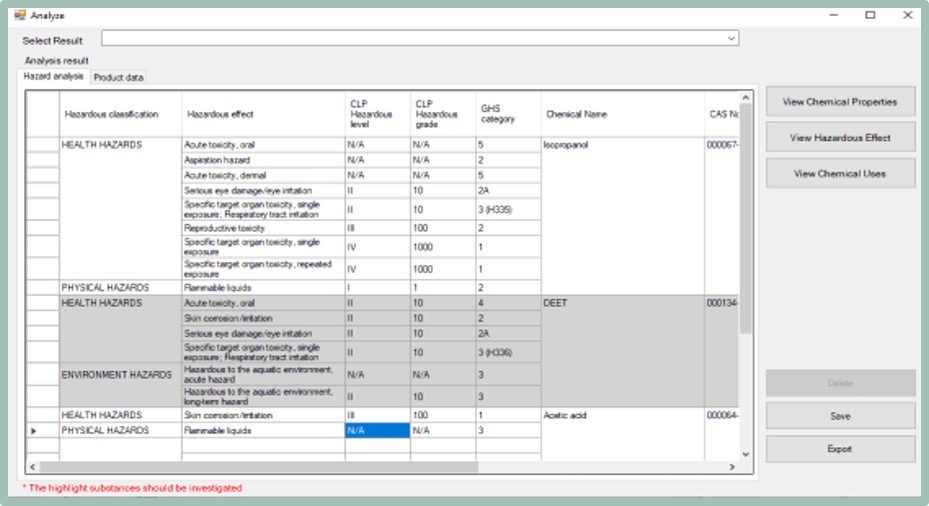This screenshot has height=506, width=929.
Task: Click the Chemical Name column header
Action: [622, 114]
